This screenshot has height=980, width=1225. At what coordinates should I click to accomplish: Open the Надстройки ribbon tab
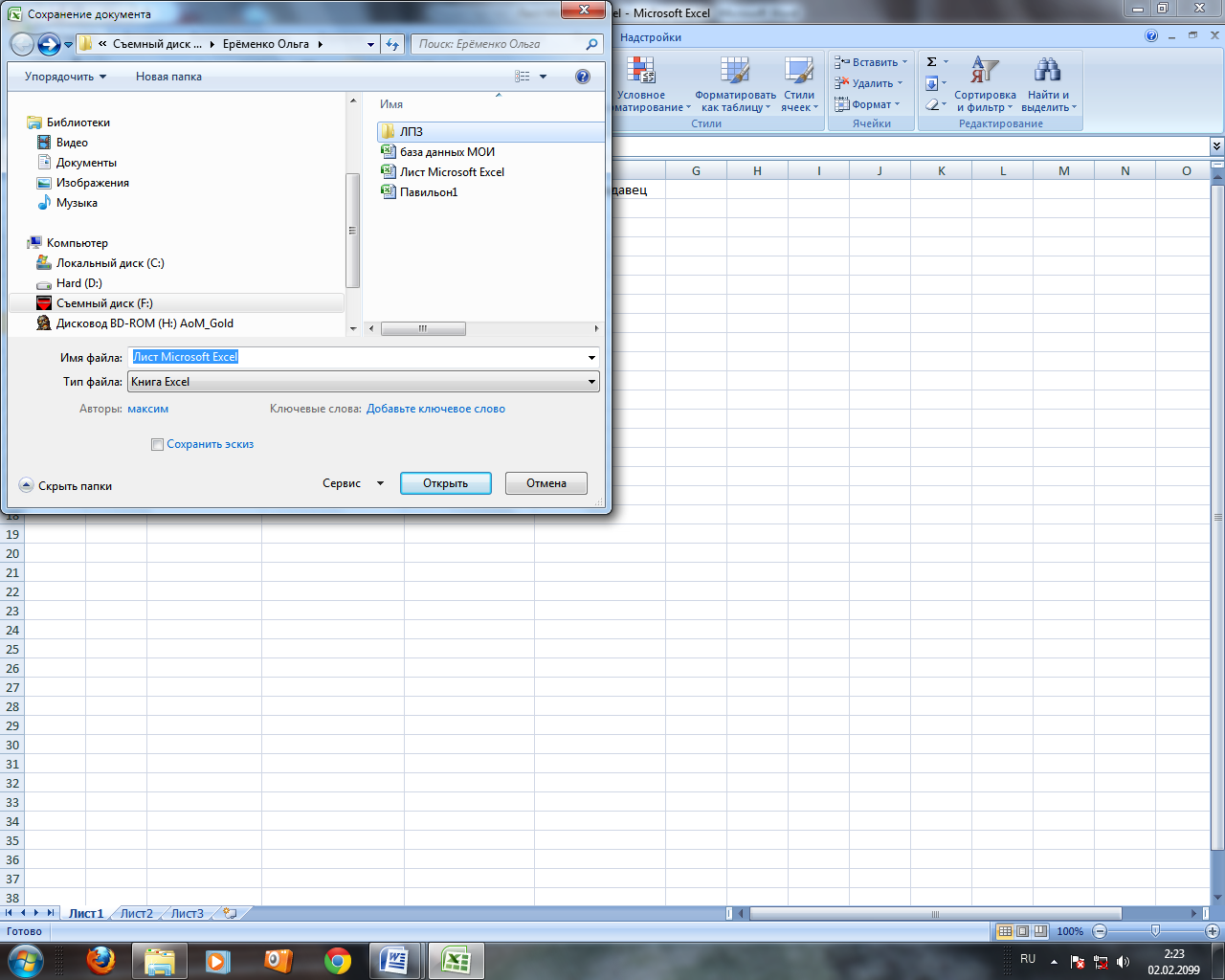point(651,37)
